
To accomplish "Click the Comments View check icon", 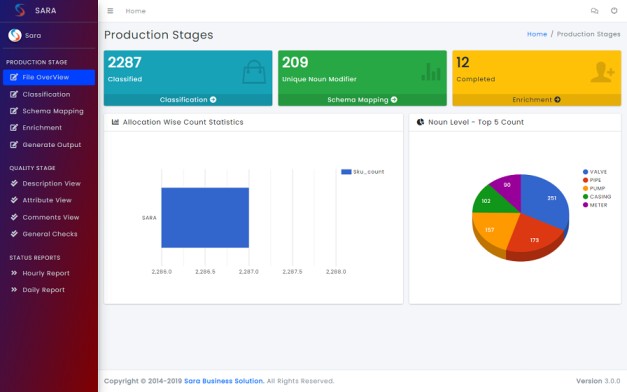I will click(14, 217).
